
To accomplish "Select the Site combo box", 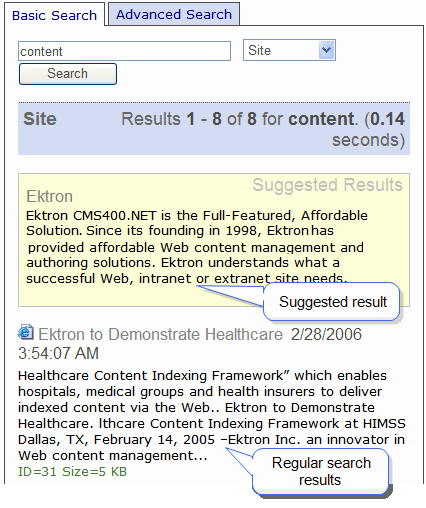I will tap(289, 50).
